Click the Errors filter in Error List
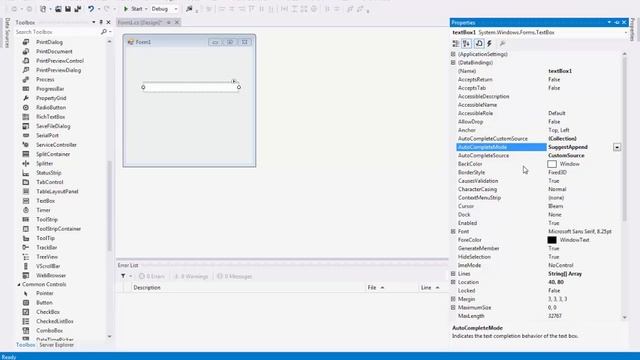The width and height of the screenshot is (640, 360). 152,276
